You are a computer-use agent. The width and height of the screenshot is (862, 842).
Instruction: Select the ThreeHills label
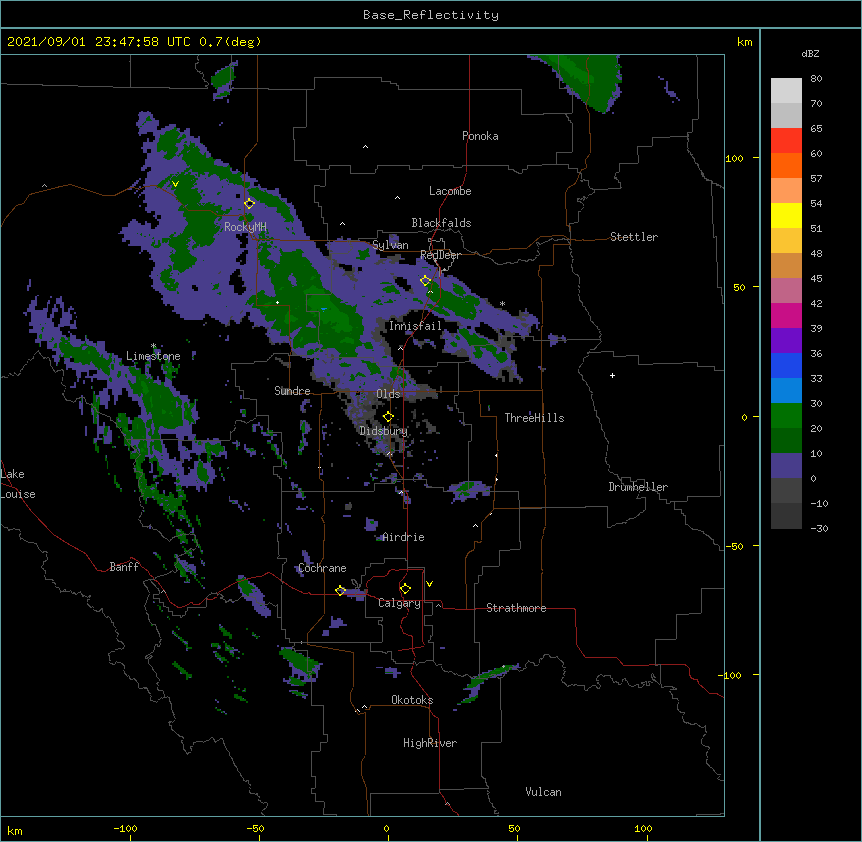tap(534, 418)
